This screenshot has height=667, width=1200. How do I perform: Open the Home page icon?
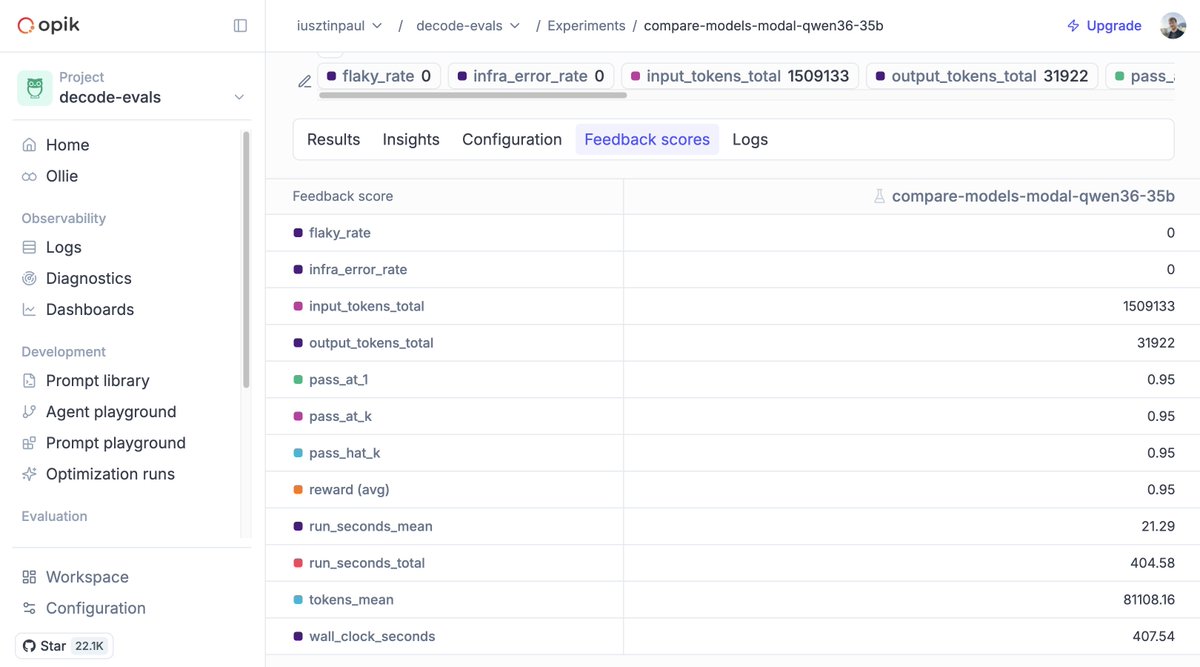pyautogui.click(x=30, y=145)
